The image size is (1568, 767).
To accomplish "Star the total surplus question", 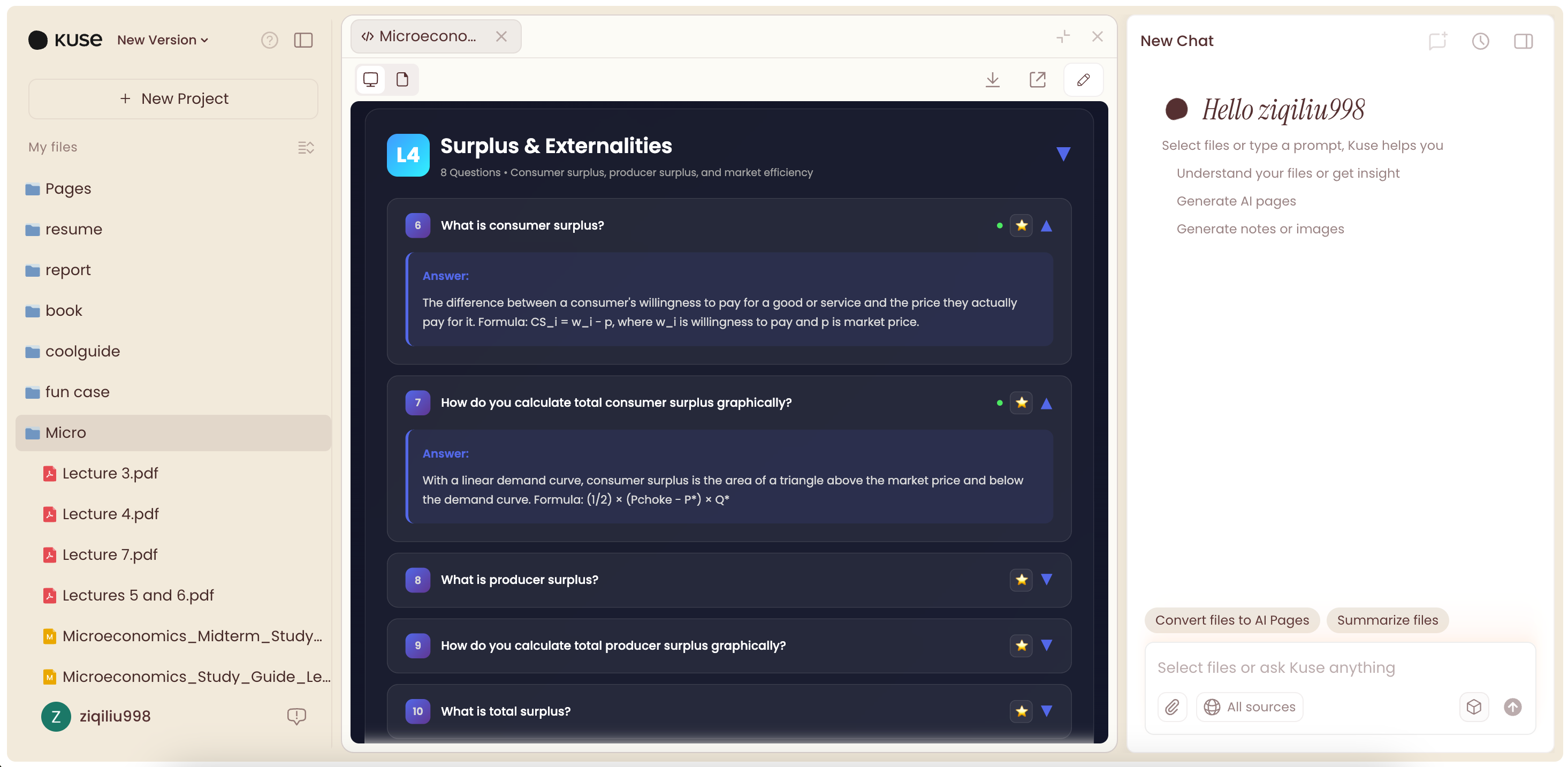I will 1022,711.
